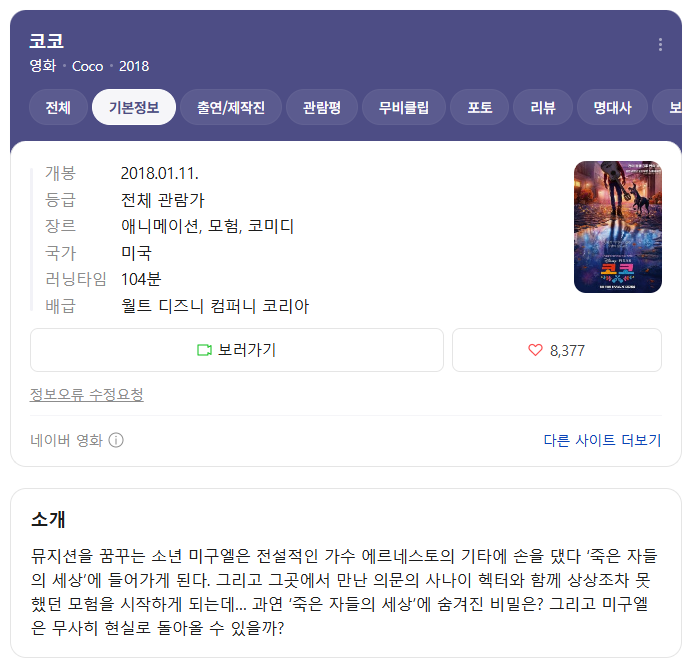Screen dimensions: 698x667
Task: Click the 네이버 영화 source label
Action: pyautogui.click(x=66, y=440)
